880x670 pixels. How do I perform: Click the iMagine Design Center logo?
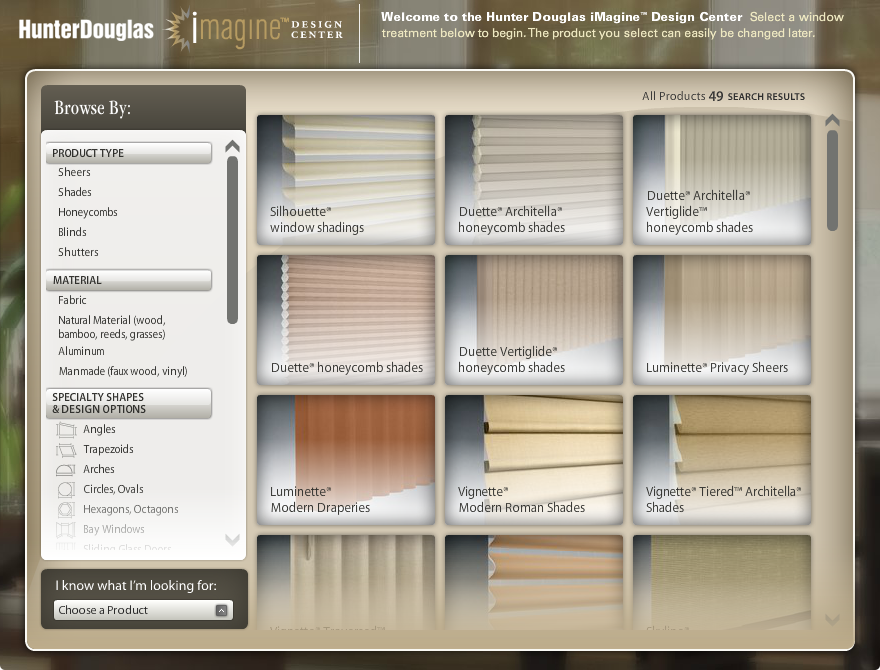[x=255, y=30]
